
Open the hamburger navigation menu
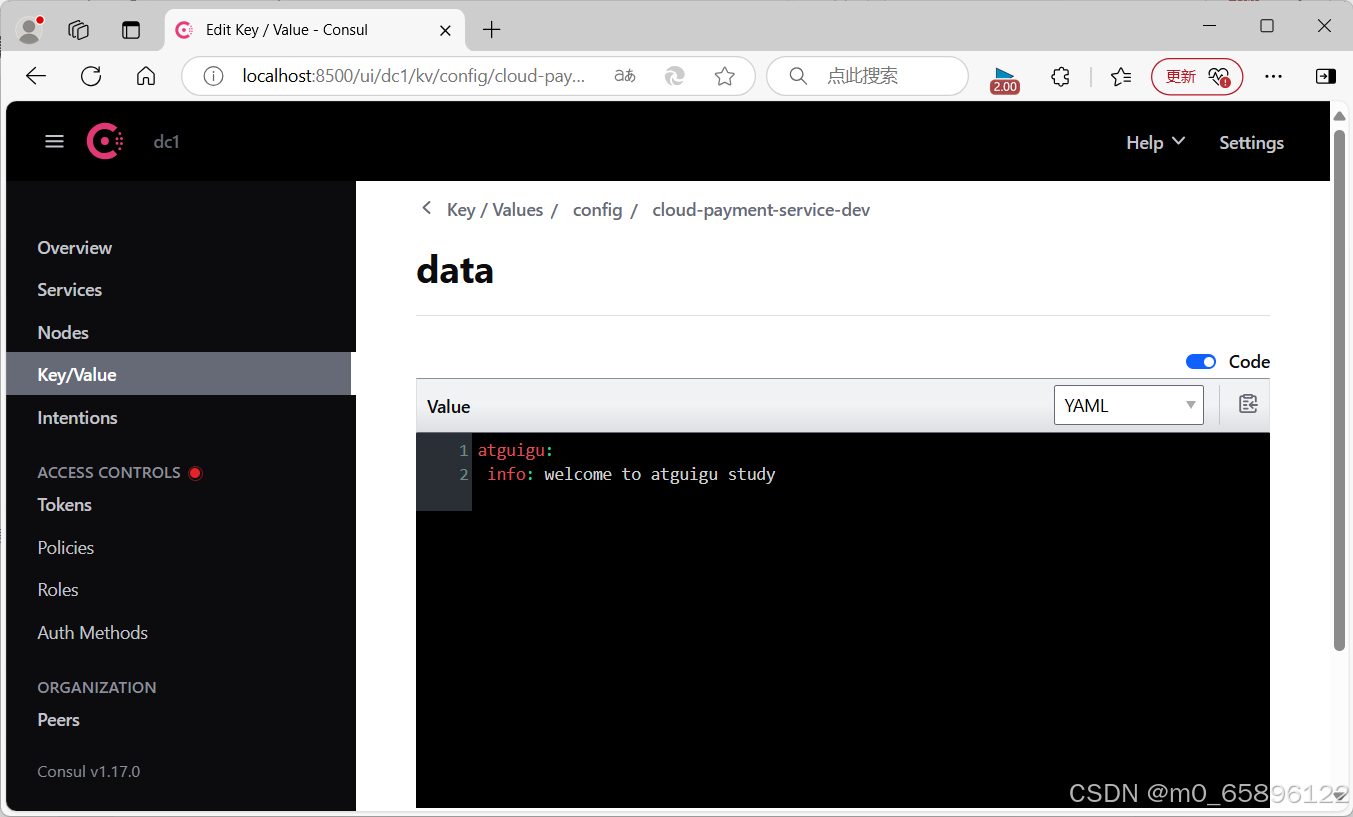coord(54,142)
